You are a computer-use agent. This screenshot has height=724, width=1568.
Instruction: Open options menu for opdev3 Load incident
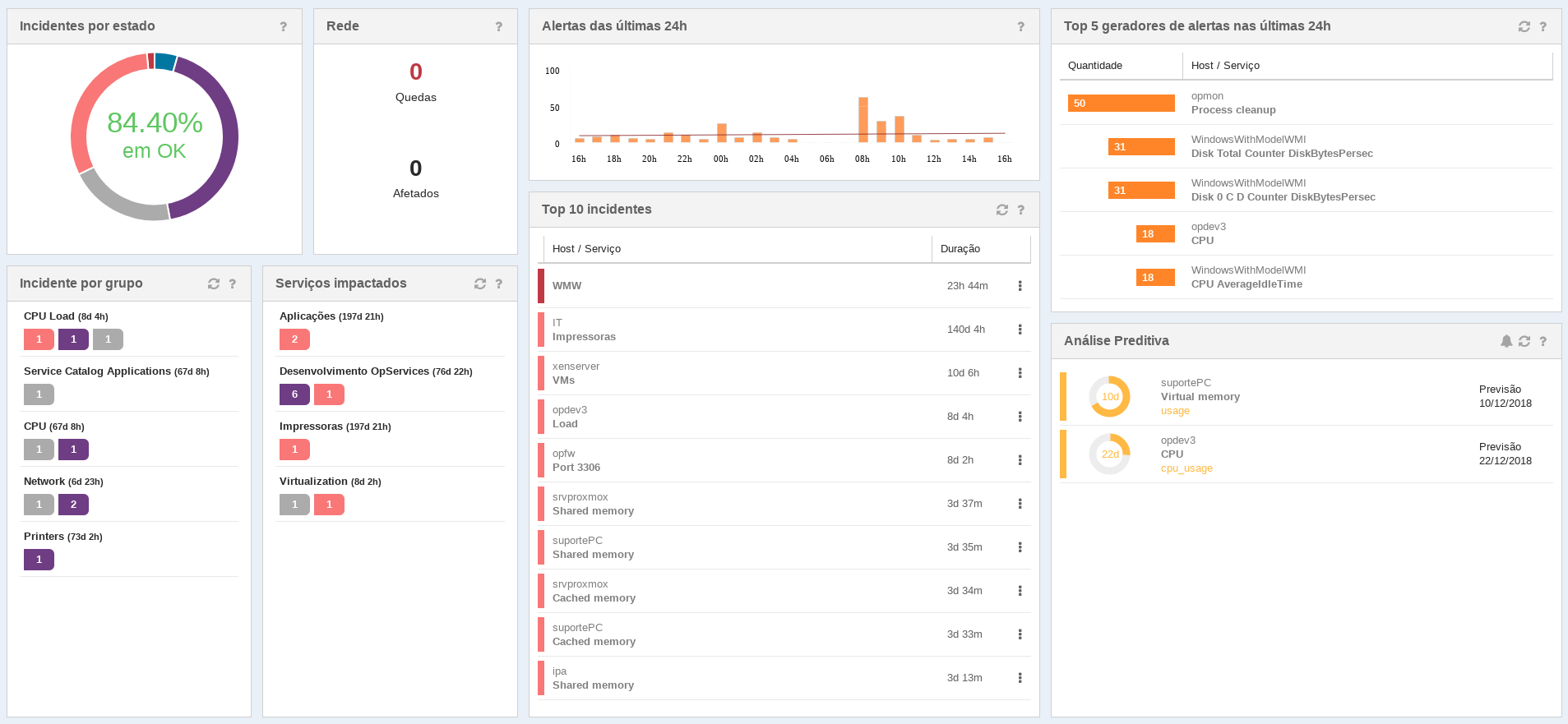pyautogui.click(x=1020, y=417)
